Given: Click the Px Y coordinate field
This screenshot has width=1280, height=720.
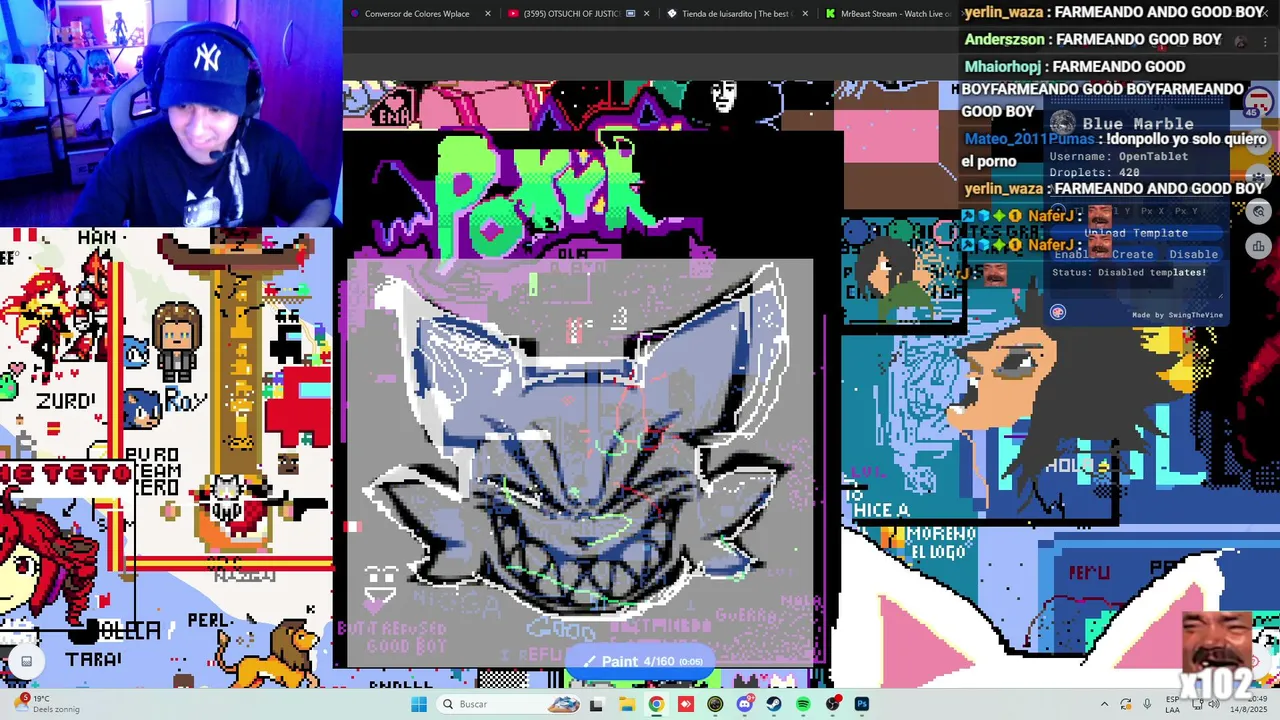Looking at the screenshot, I should [1187, 211].
